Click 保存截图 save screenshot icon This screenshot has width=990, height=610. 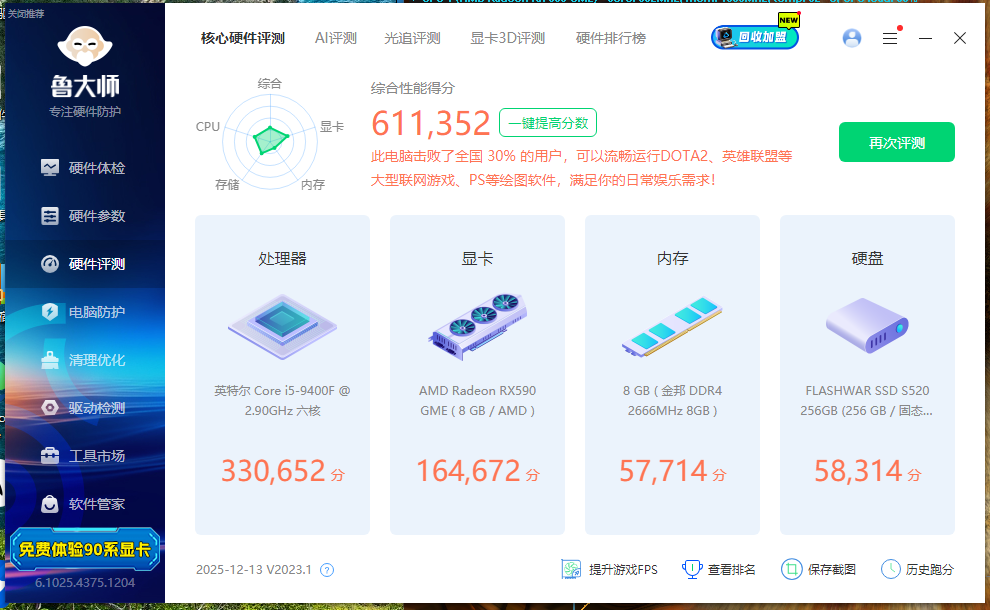(x=791, y=569)
